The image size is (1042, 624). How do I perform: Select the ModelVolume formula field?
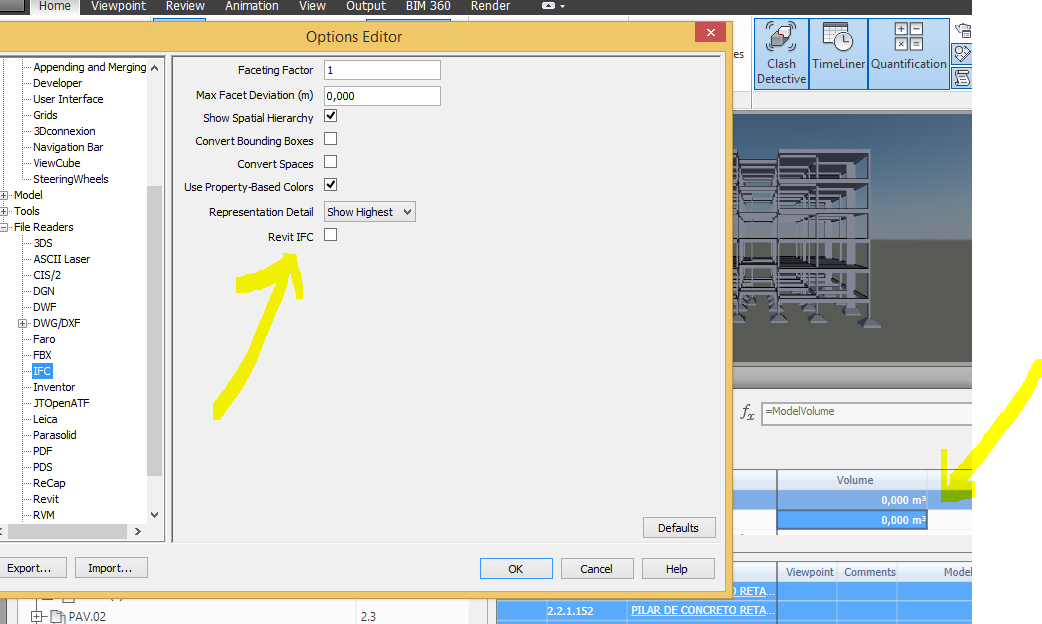point(866,411)
